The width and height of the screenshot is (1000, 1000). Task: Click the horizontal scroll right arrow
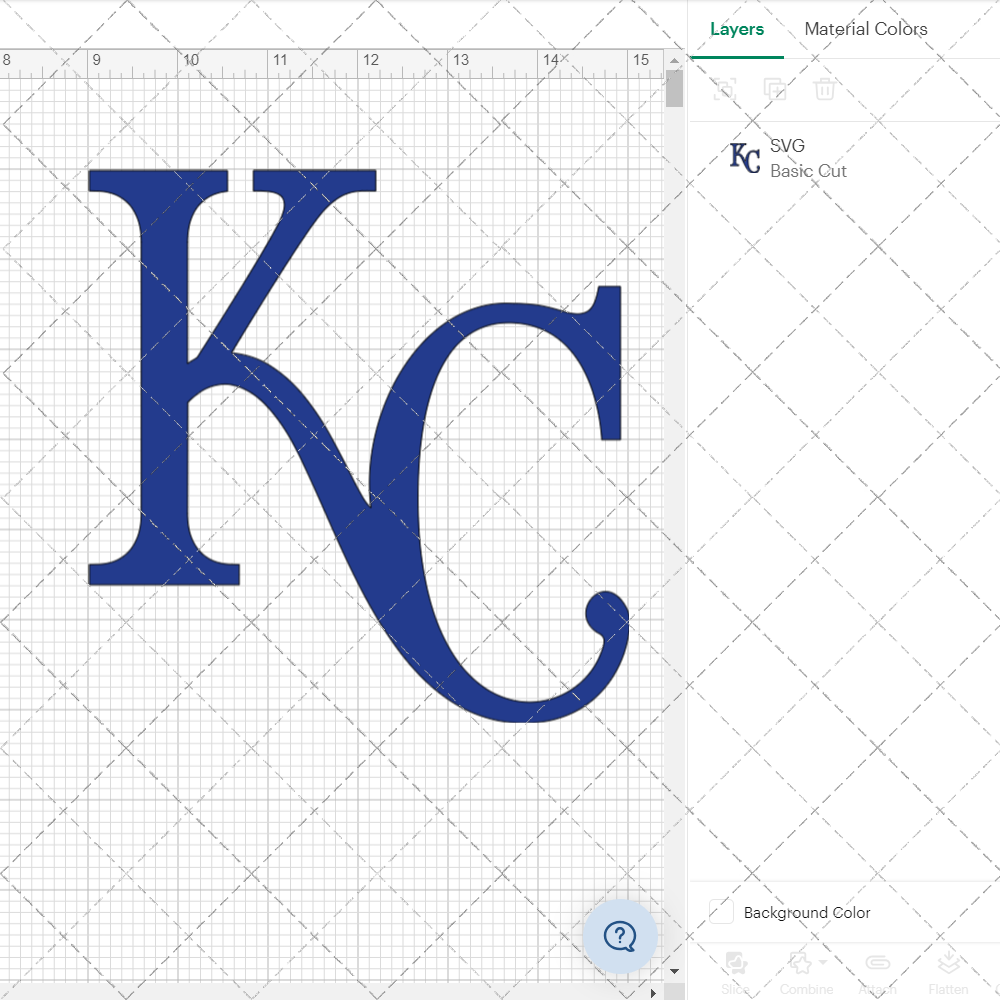tap(653, 993)
